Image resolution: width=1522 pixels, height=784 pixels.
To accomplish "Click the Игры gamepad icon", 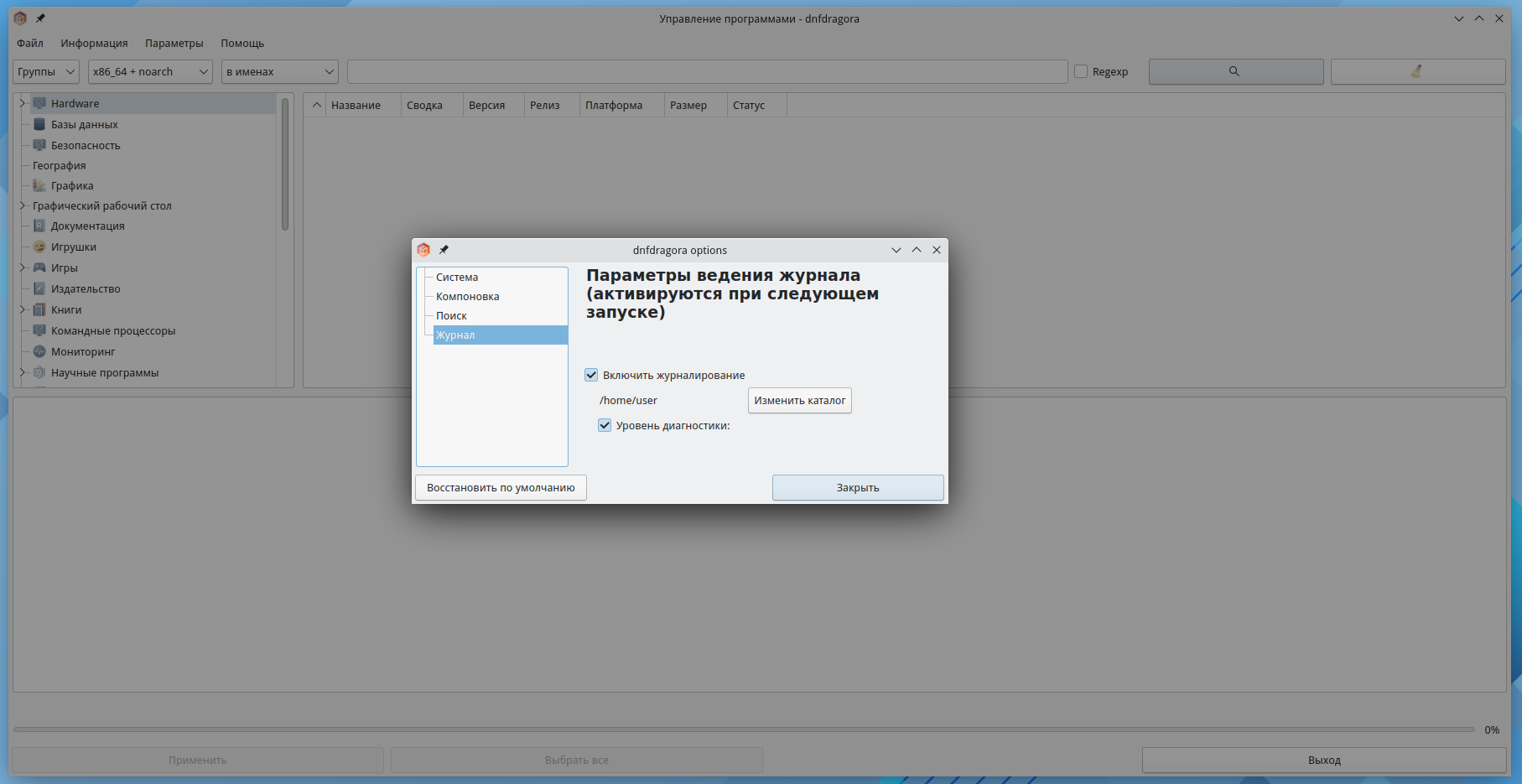I will pyautogui.click(x=39, y=267).
